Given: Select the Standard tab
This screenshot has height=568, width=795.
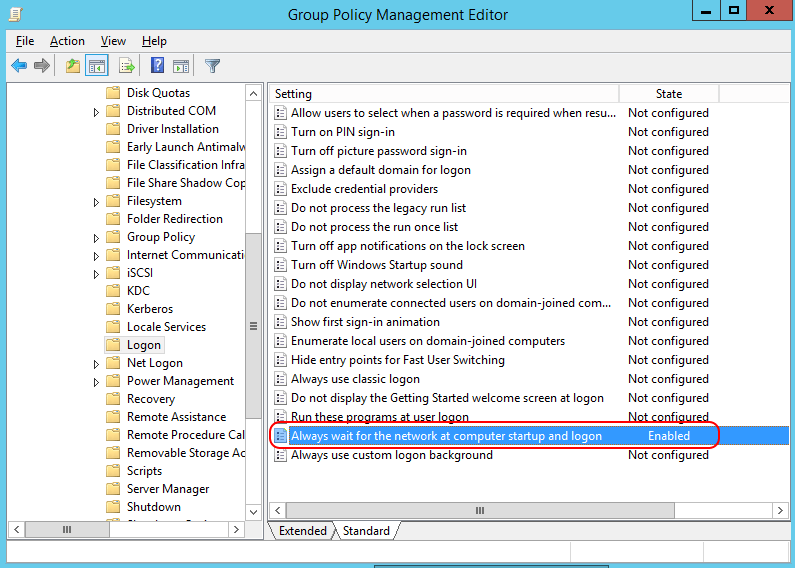Looking at the screenshot, I should pos(366,531).
